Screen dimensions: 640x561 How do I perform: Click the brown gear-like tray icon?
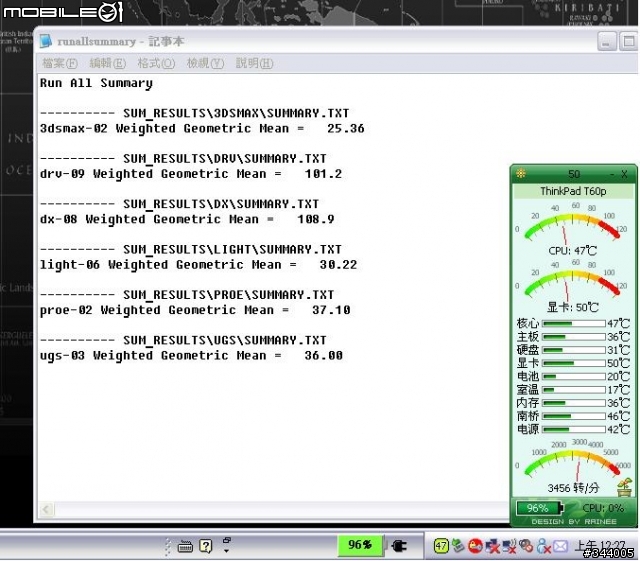pos(526,546)
